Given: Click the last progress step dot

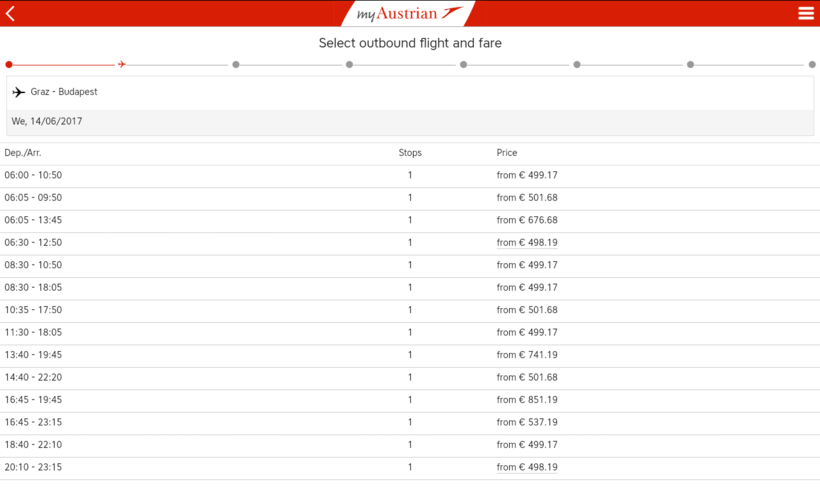Looking at the screenshot, I should [812, 64].
